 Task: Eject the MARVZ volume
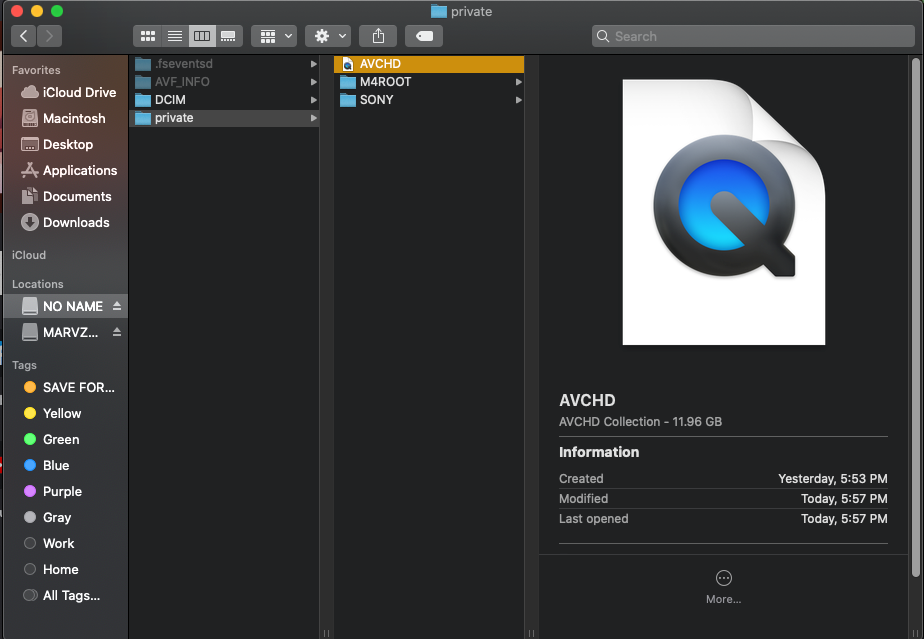[117, 332]
